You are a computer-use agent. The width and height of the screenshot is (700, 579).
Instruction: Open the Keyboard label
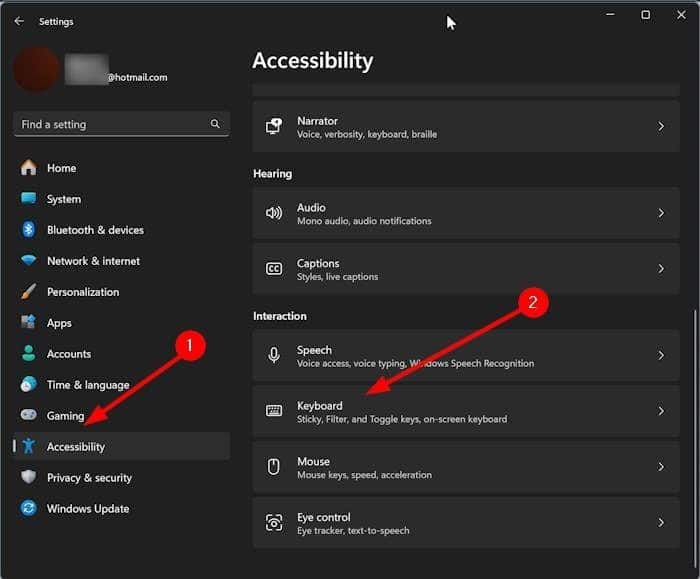click(x=320, y=405)
